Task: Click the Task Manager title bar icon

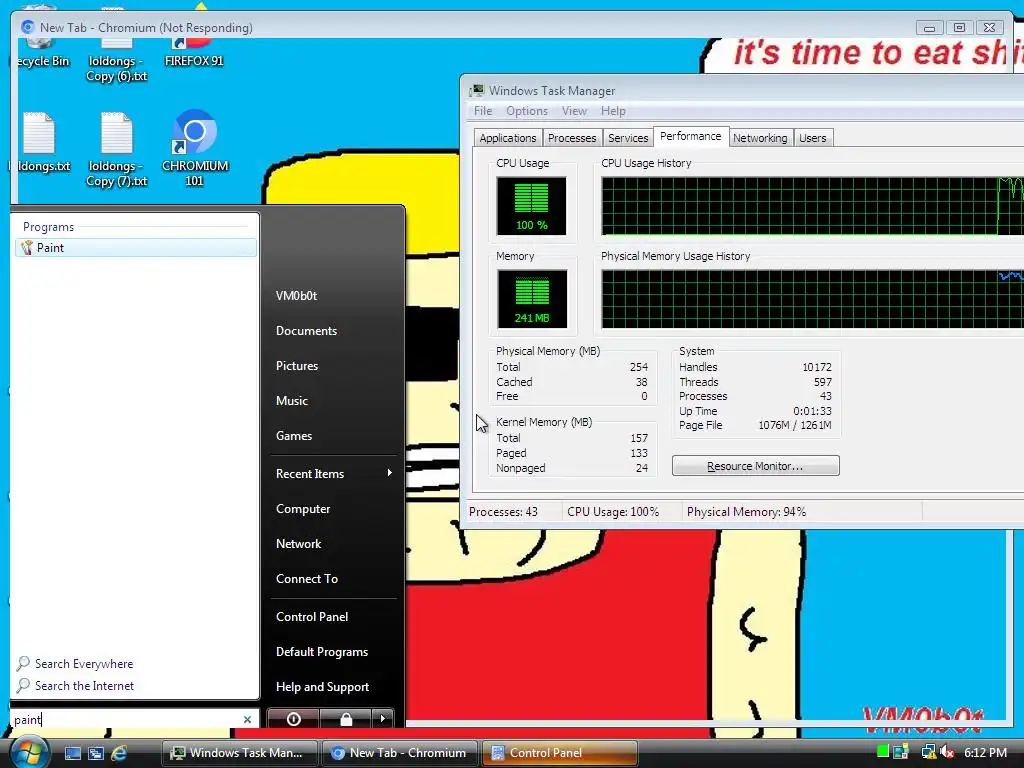Action: pos(477,90)
